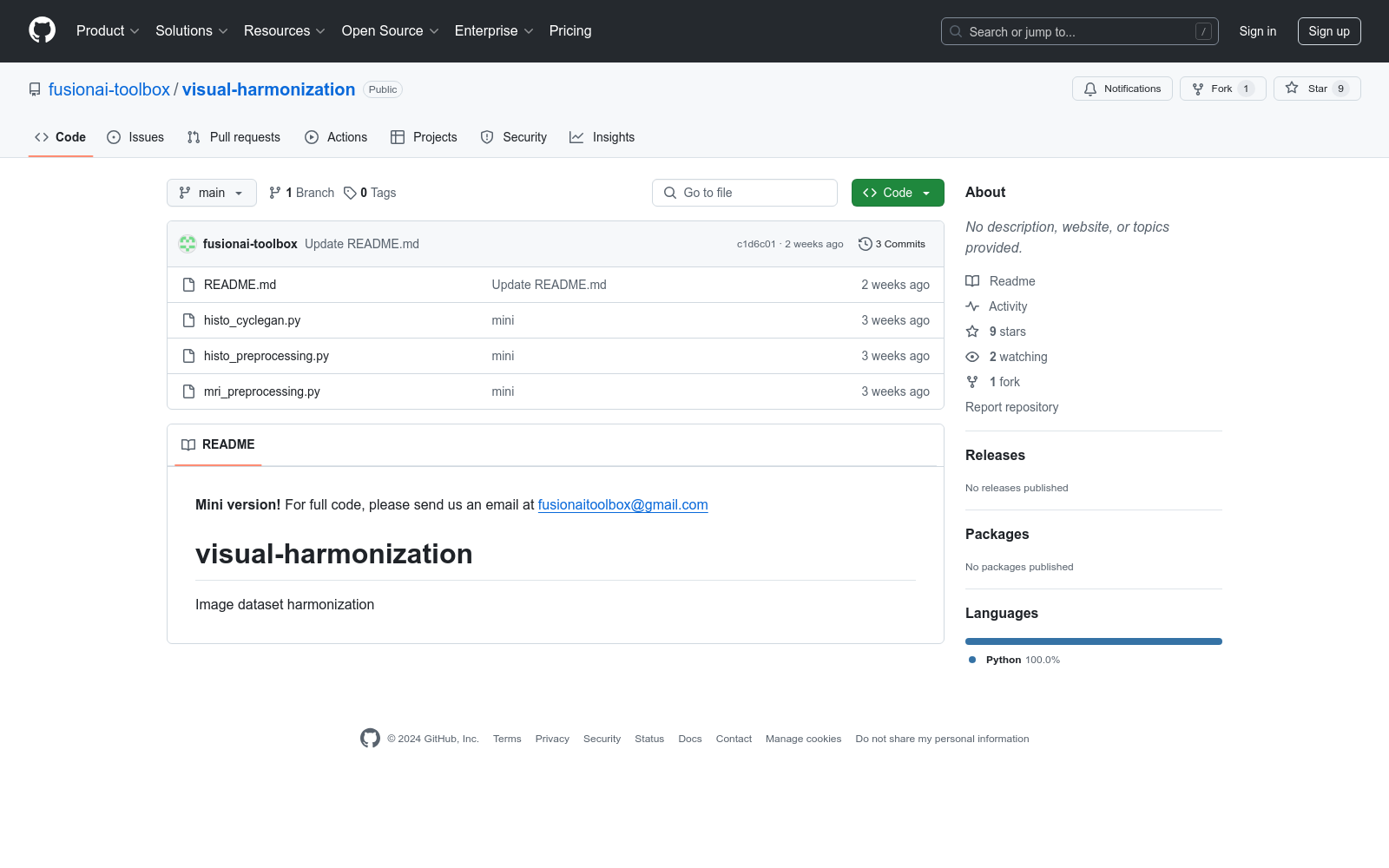Click the magnifier icon in header search

[x=956, y=31]
